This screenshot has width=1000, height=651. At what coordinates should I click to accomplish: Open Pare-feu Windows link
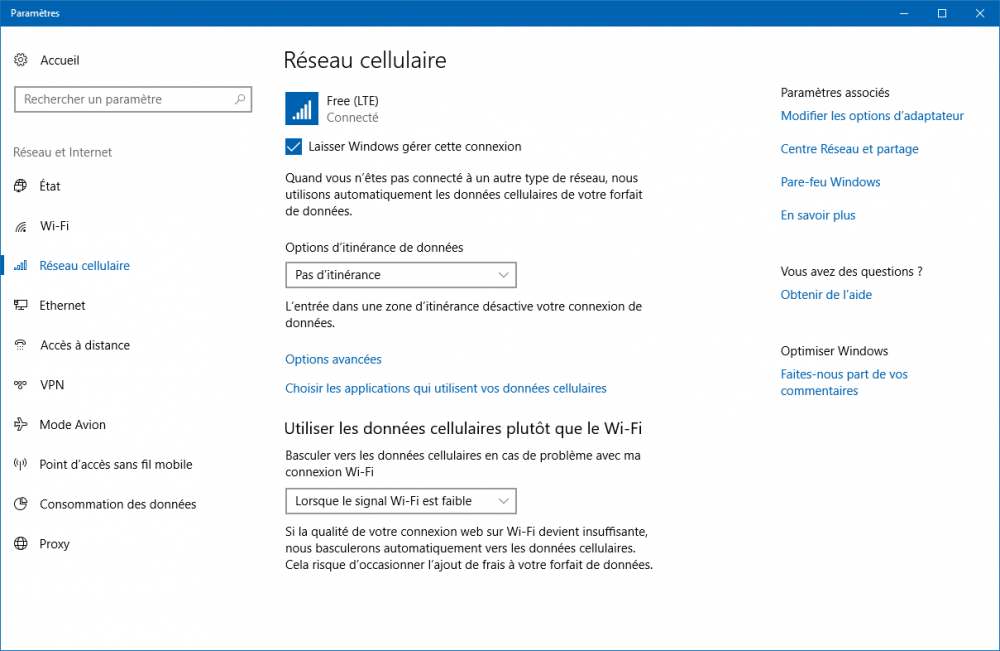830,182
